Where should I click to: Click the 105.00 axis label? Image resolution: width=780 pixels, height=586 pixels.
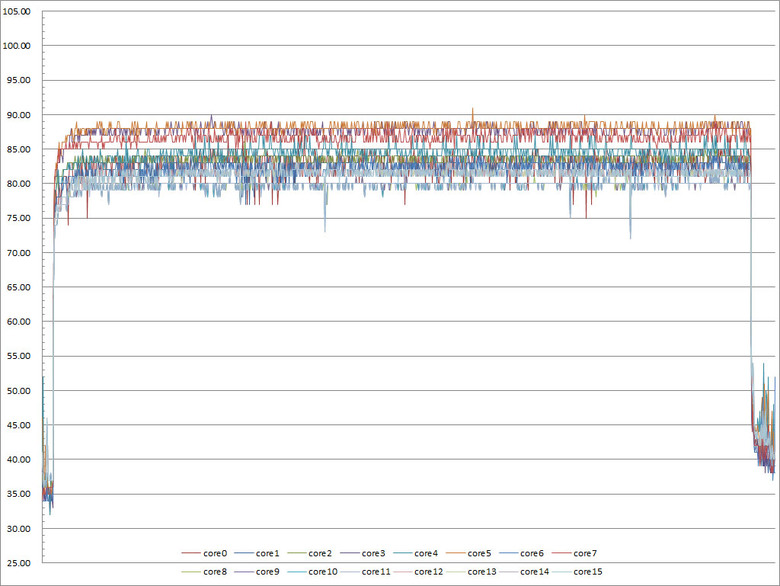click(16, 11)
